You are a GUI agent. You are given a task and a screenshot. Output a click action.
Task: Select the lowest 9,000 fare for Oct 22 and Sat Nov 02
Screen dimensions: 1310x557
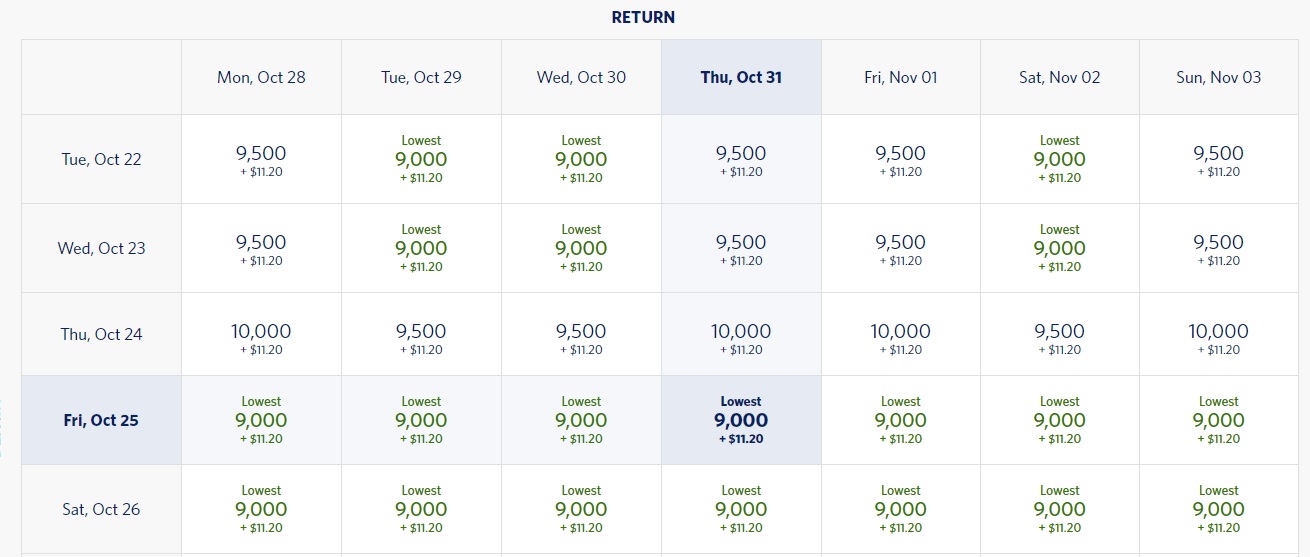pyautogui.click(x=1060, y=159)
